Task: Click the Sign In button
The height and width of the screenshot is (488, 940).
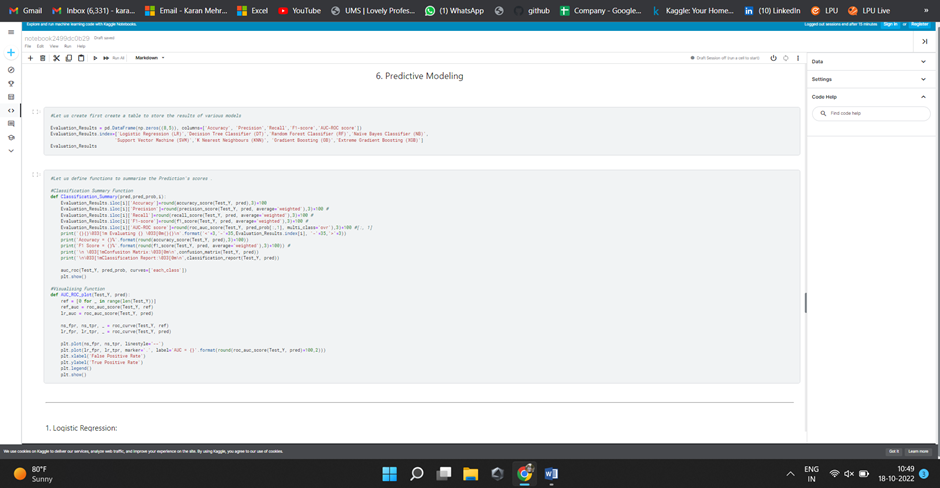Action: (x=890, y=25)
